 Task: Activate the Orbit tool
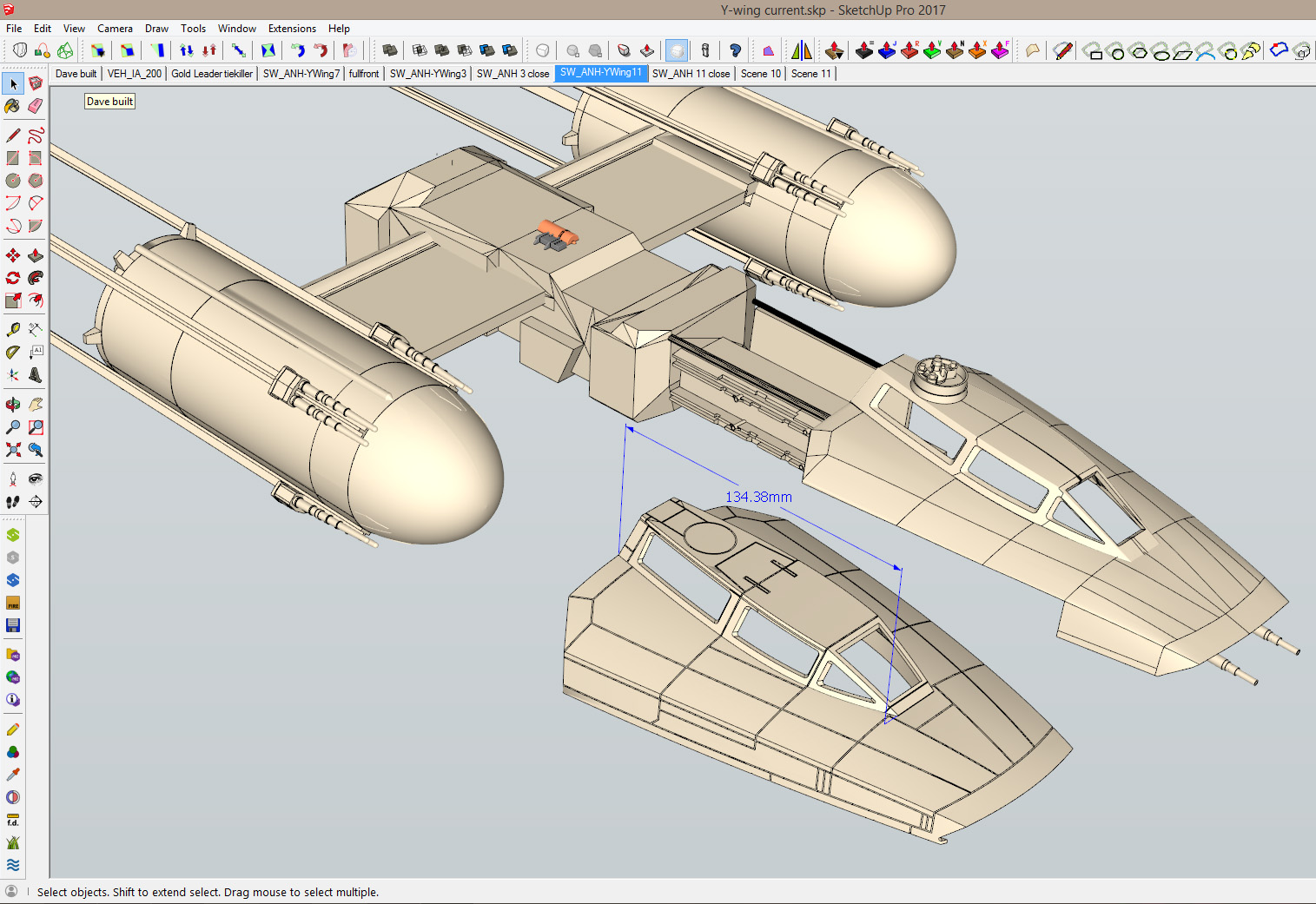point(13,405)
